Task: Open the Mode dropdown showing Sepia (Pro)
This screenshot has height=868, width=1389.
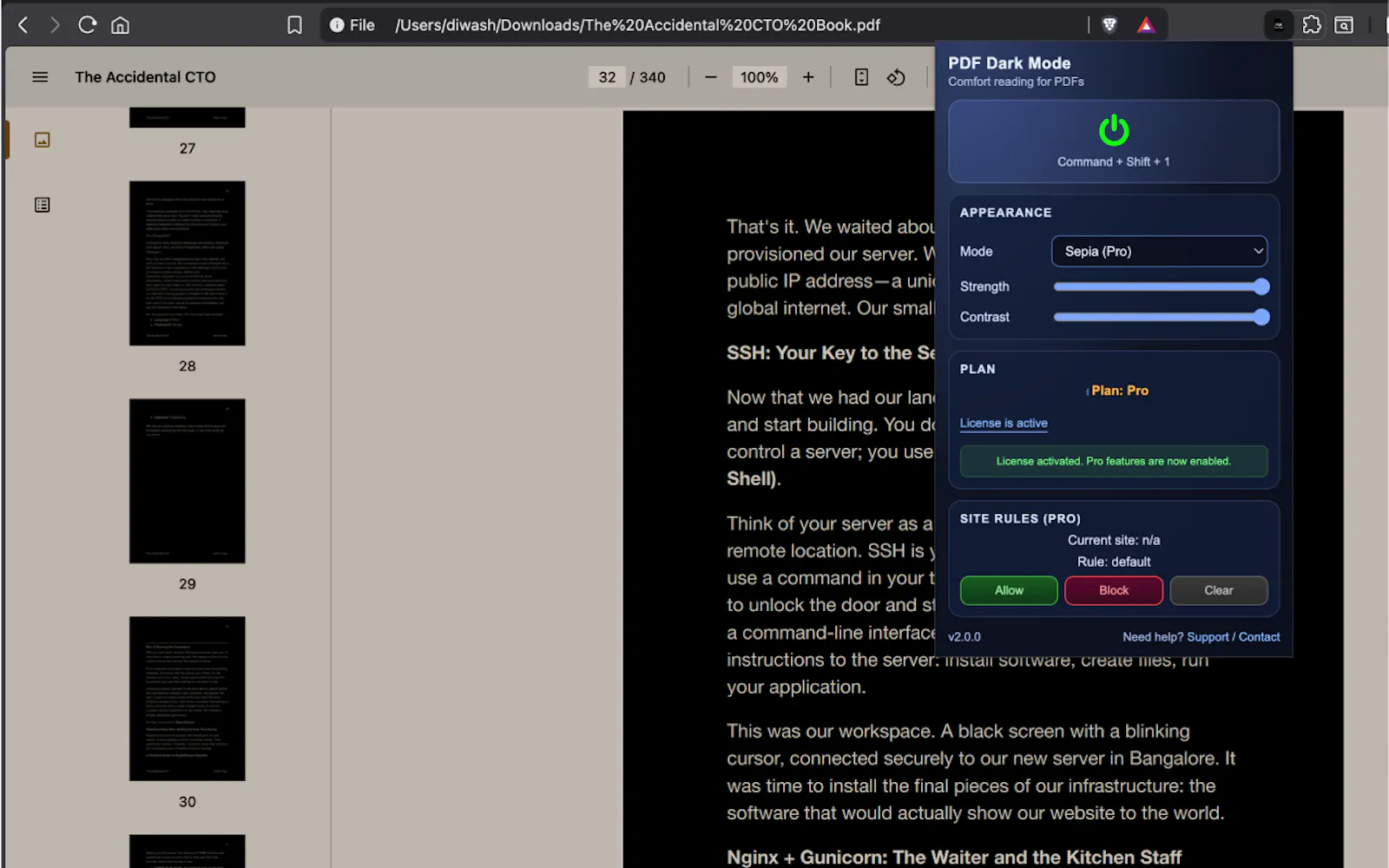Action: coord(1159,251)
